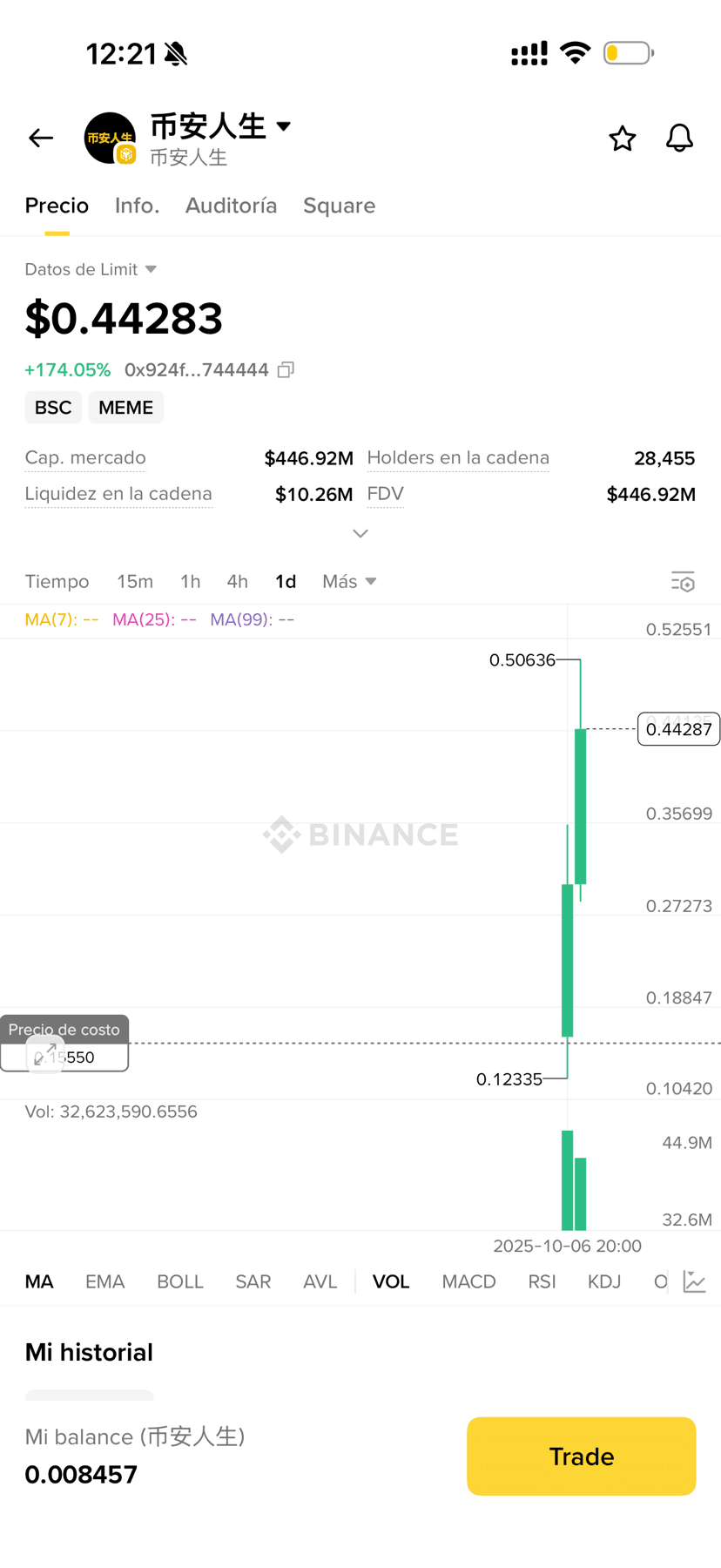Add token to favorites with star icon

[622, 139]
